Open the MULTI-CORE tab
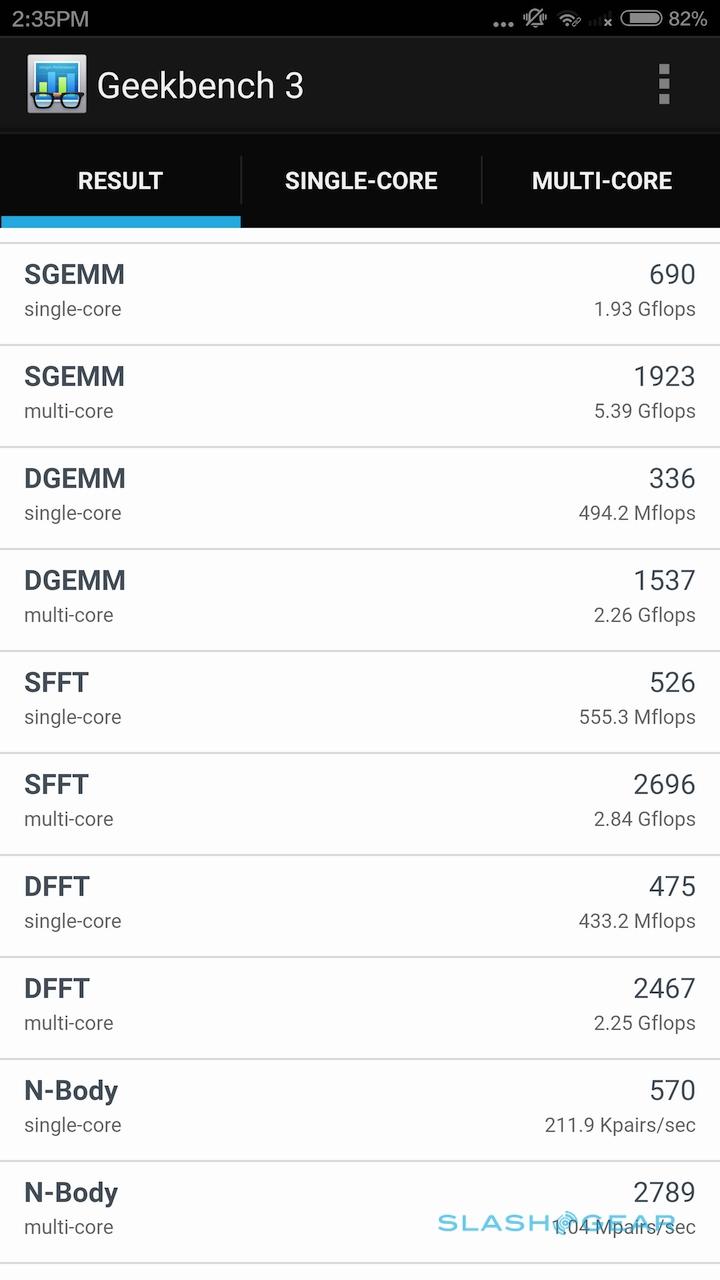This screenshot has height=1280, width=720. click(601, 181)
